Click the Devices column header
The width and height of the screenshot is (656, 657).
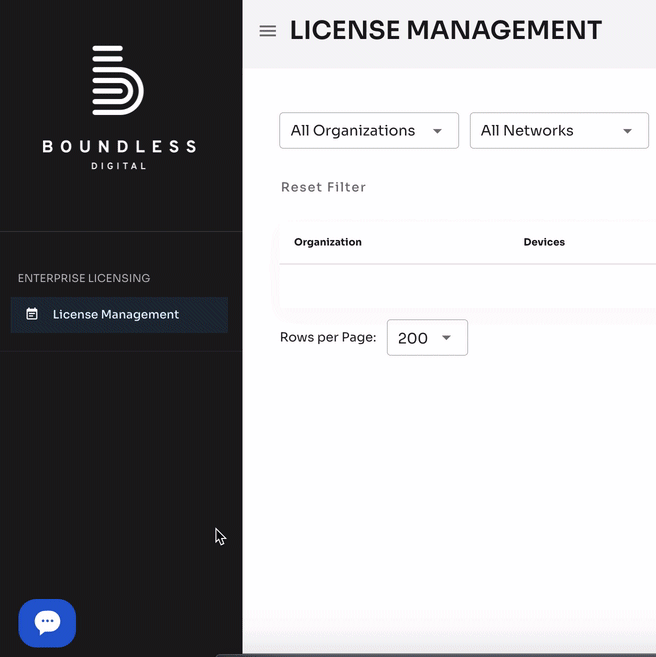(544, 242)
